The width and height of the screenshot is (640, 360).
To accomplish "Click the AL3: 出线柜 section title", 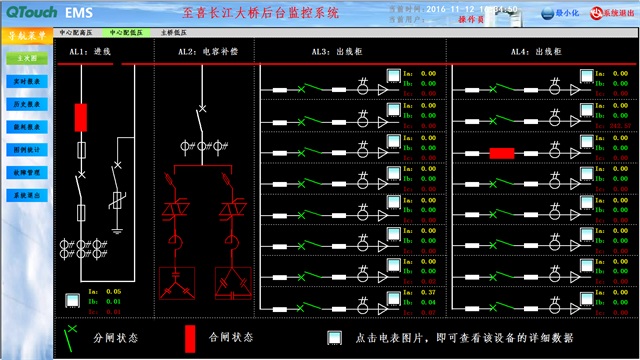I will 337,52.
